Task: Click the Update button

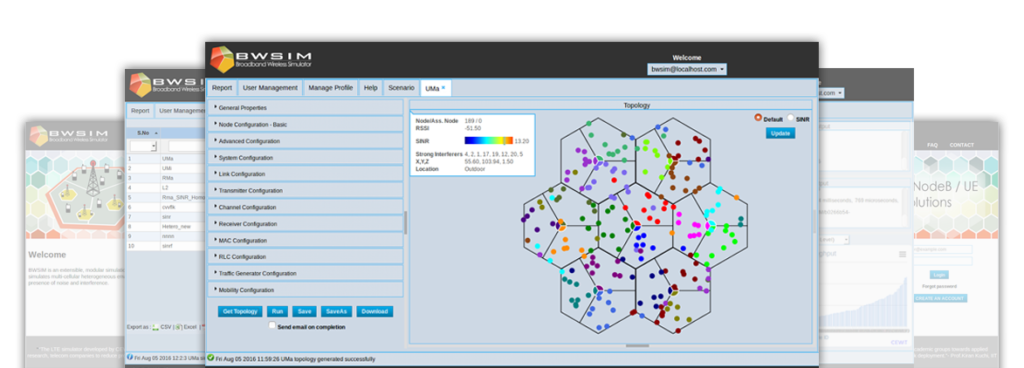Action: click(x=780, y=133)
